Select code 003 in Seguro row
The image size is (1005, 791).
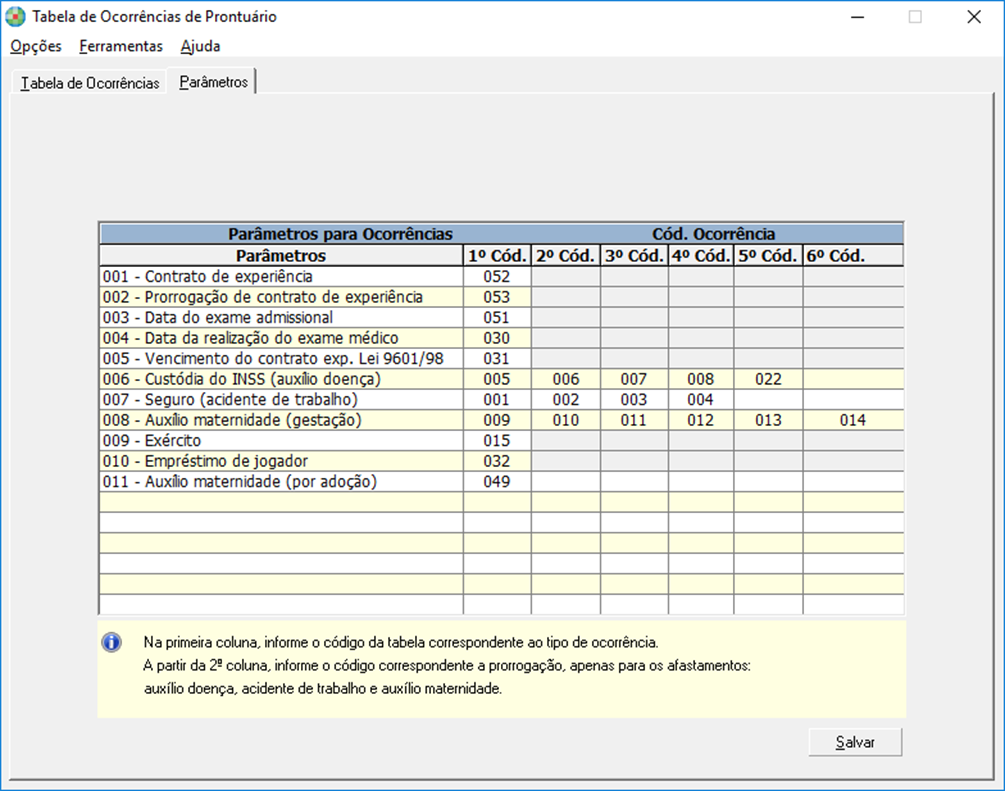coord(634,399)
